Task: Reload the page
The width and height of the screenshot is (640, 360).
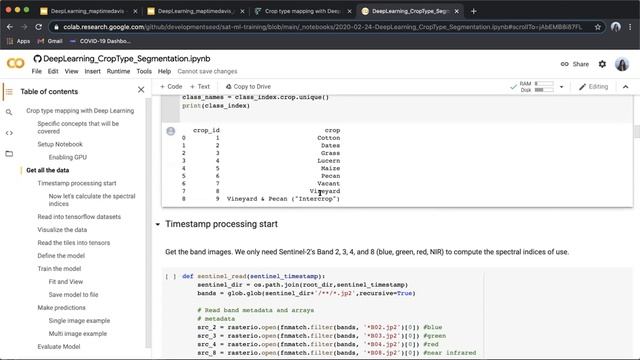Action: [38, 27]
